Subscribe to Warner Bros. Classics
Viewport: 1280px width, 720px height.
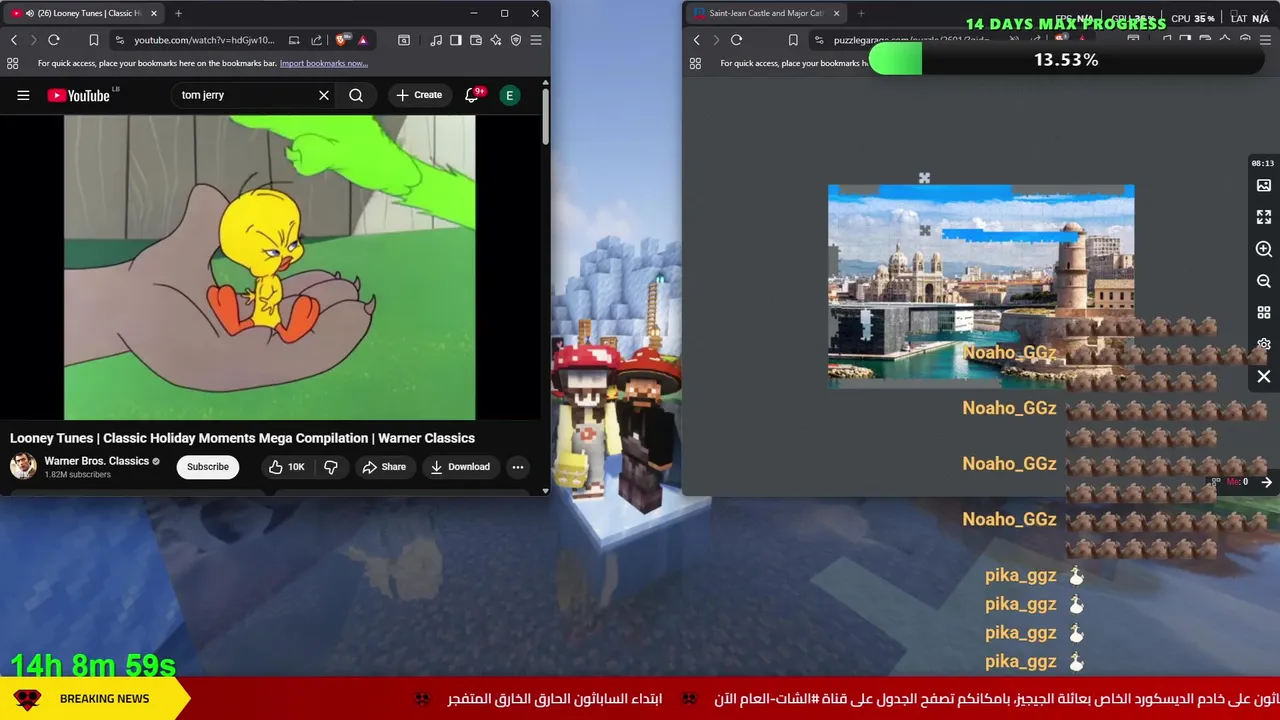coord(208,467)
